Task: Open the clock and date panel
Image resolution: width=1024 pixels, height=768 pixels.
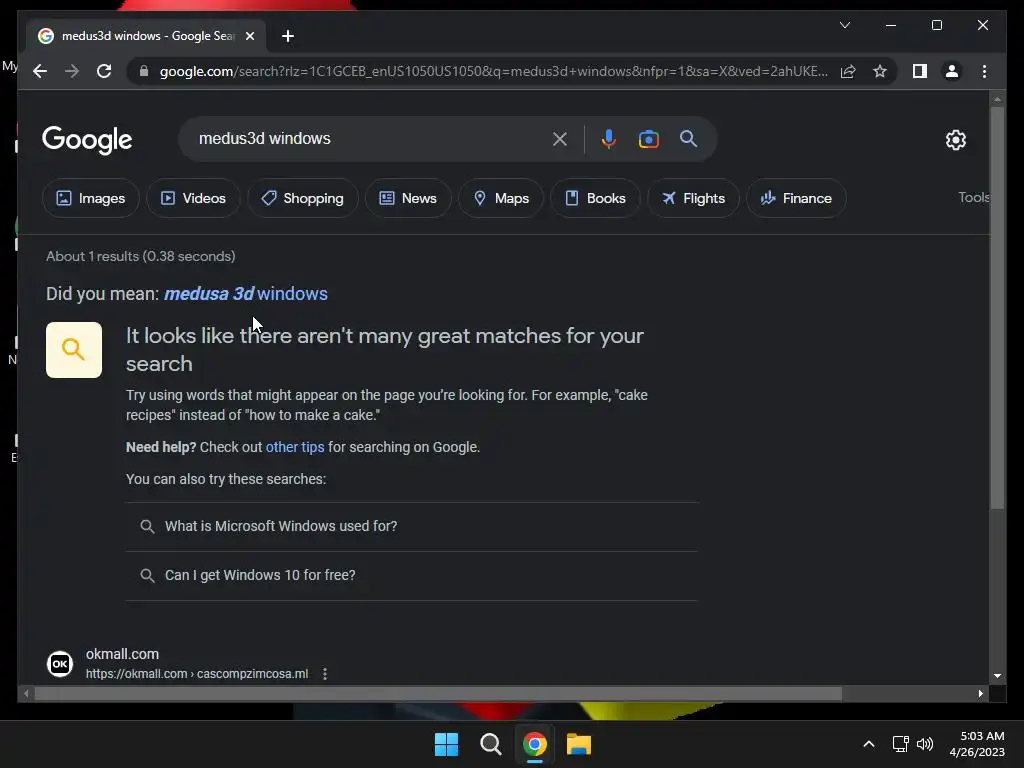Action: pos(977,744)
